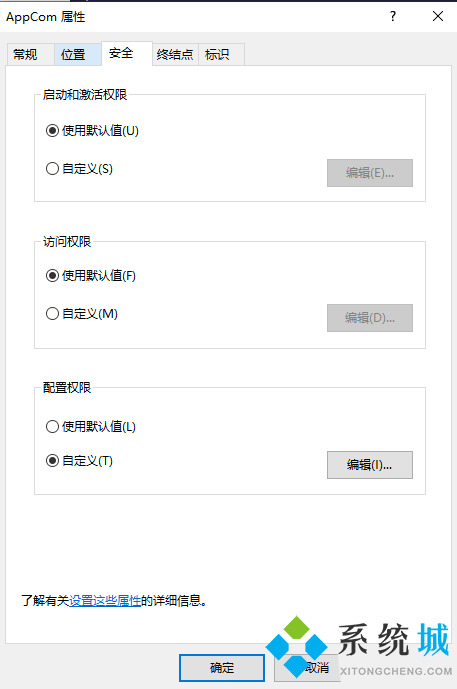This screenshot has height=689, width=457.
Task: Go to the 终结点 tab
Action: click(175, 54)
